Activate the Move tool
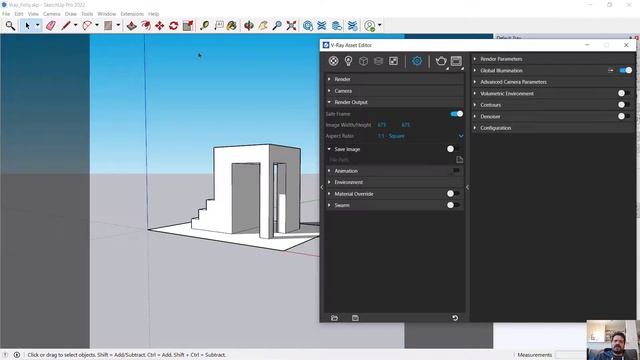640x360 pixels. [159, 26]
